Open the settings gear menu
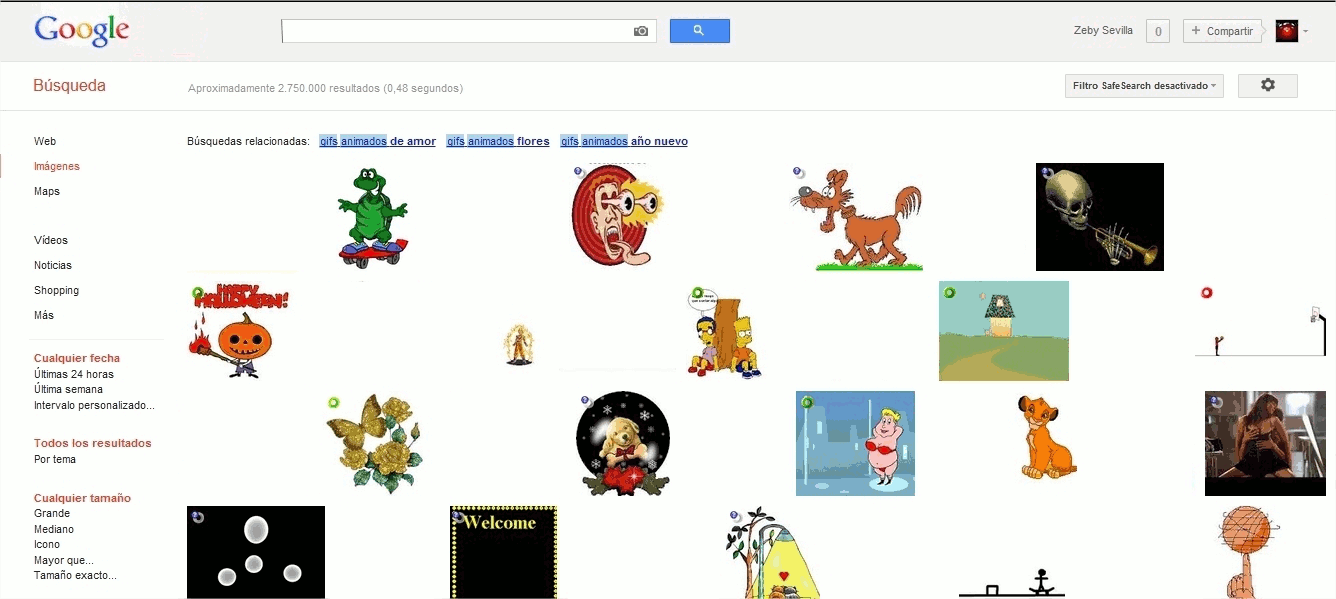Screen dimensions: 1336x599 coord(1267,86)
